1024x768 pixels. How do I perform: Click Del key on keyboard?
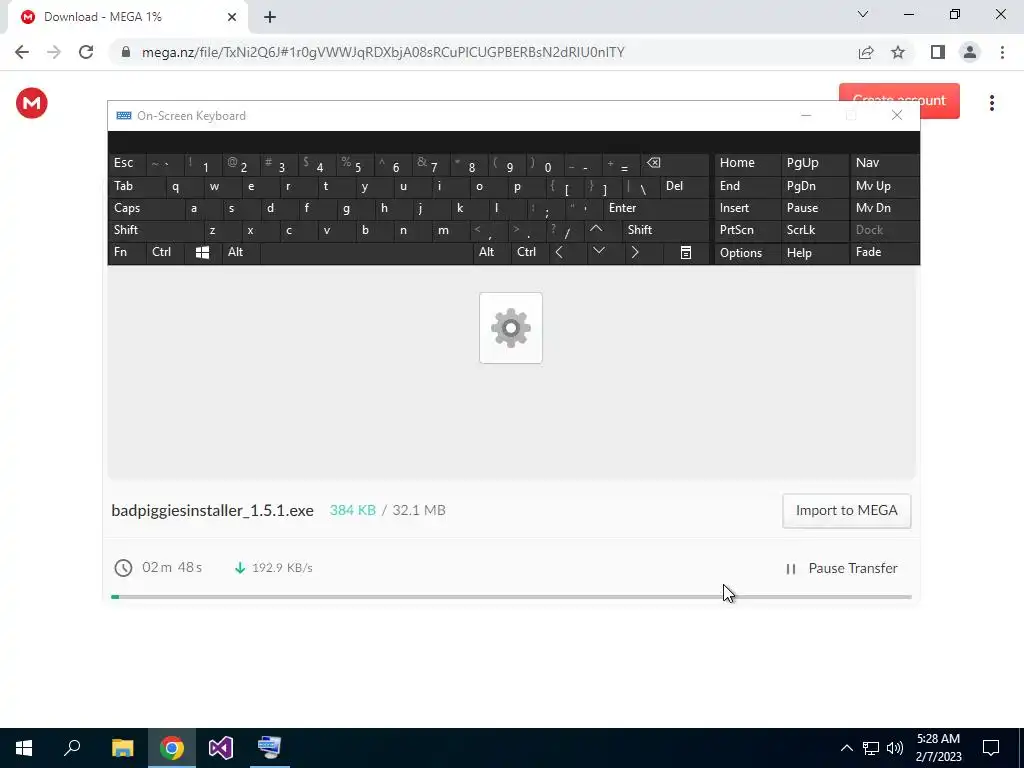(x=684, y=186)
